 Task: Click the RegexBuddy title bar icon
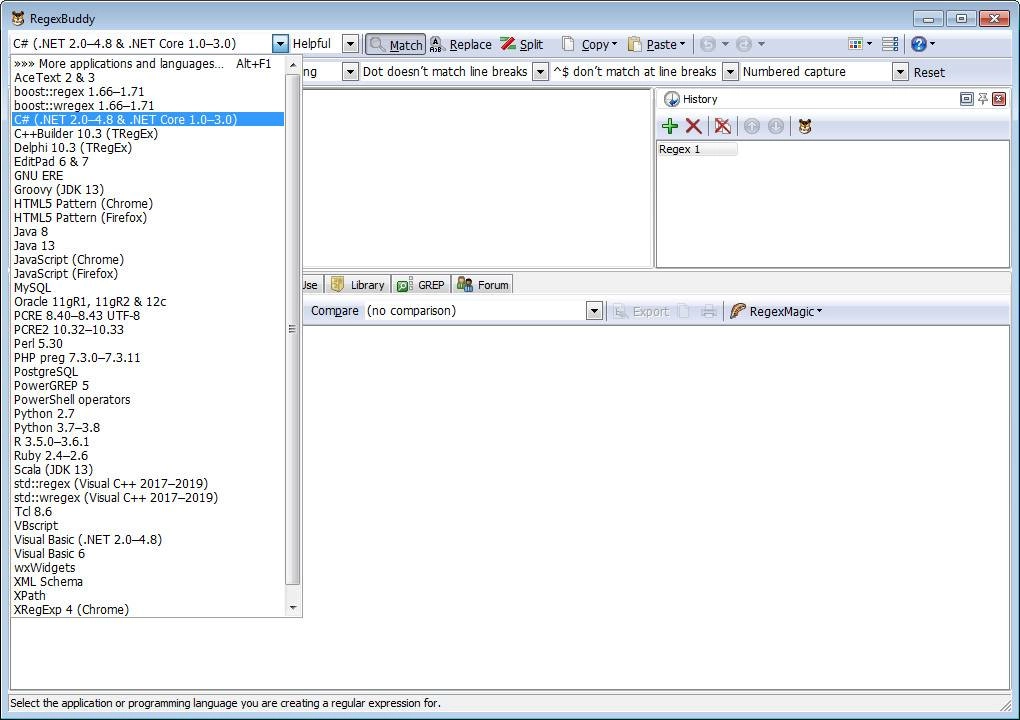(x=18, y=18)
